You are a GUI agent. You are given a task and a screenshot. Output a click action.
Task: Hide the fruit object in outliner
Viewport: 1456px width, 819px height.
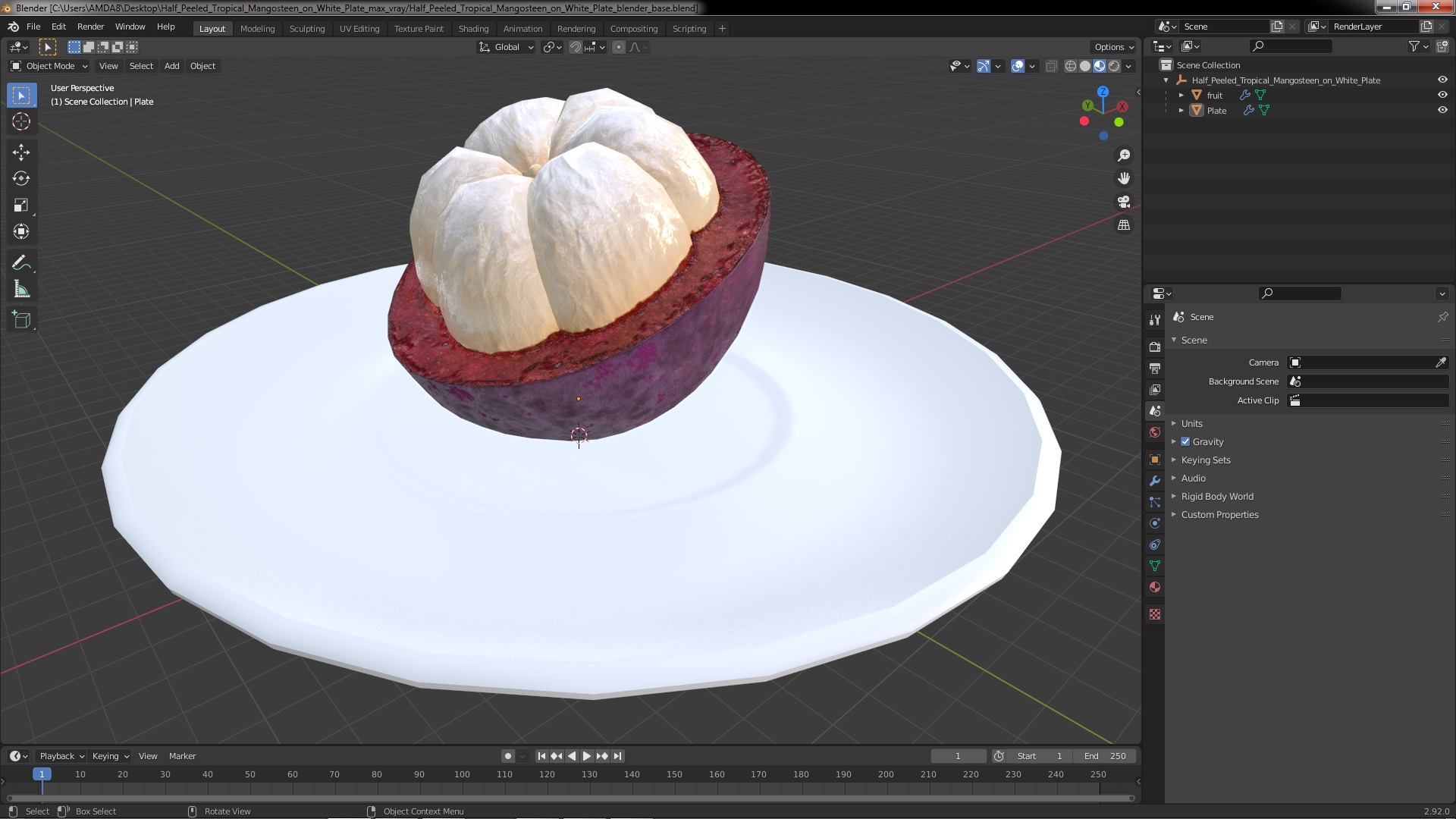pos(1442,95)
